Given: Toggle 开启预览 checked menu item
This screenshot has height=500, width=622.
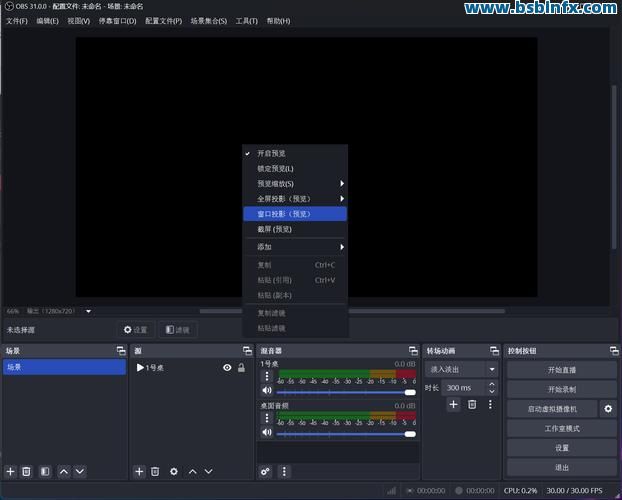Looking at the screenshot, I should tap(295, 154).
